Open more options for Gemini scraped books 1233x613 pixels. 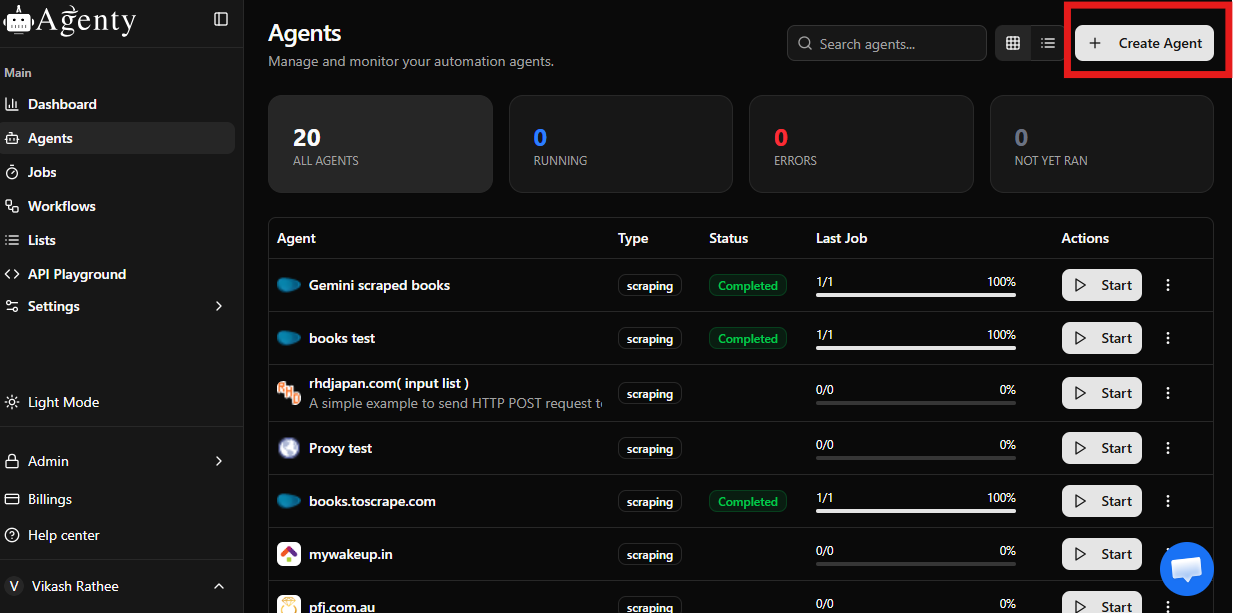pos(1167,285)
